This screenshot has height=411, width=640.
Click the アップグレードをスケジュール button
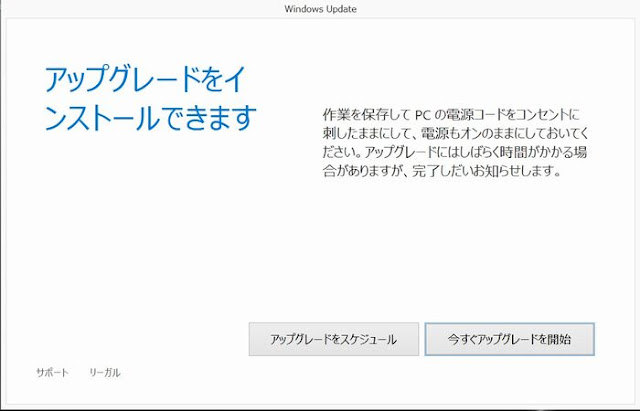tap(333, 339)
